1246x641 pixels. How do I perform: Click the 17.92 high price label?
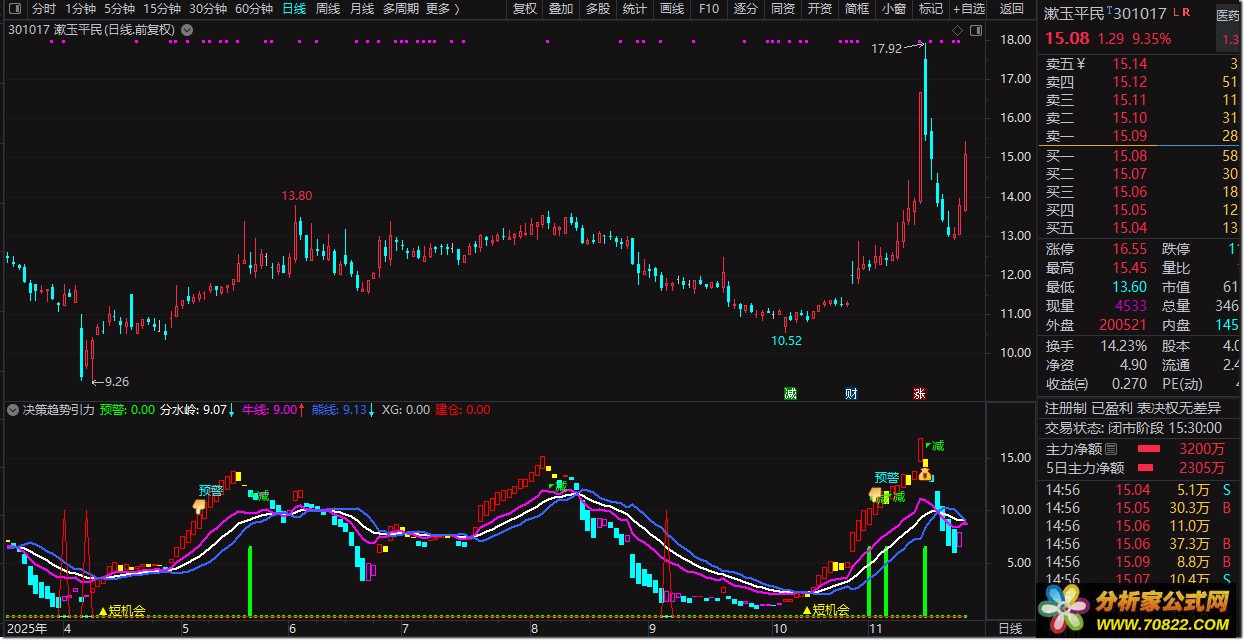point(886,48)
